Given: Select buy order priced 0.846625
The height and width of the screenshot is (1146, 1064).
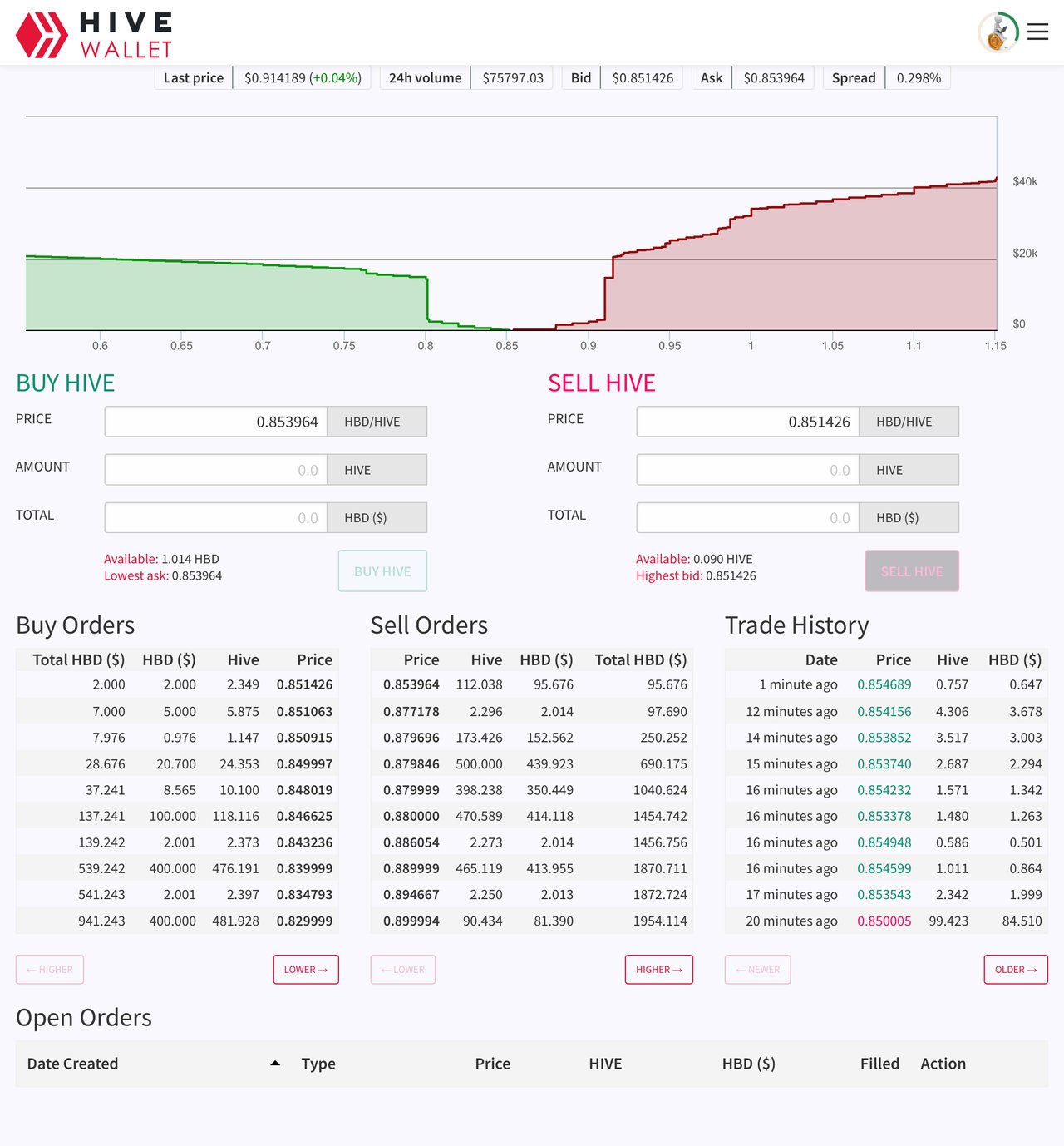Looking at the screenshot, I should coord(177,816).
